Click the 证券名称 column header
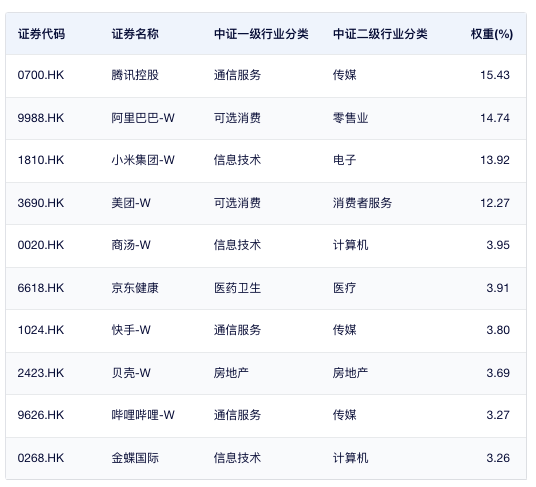 pos(135,34)
